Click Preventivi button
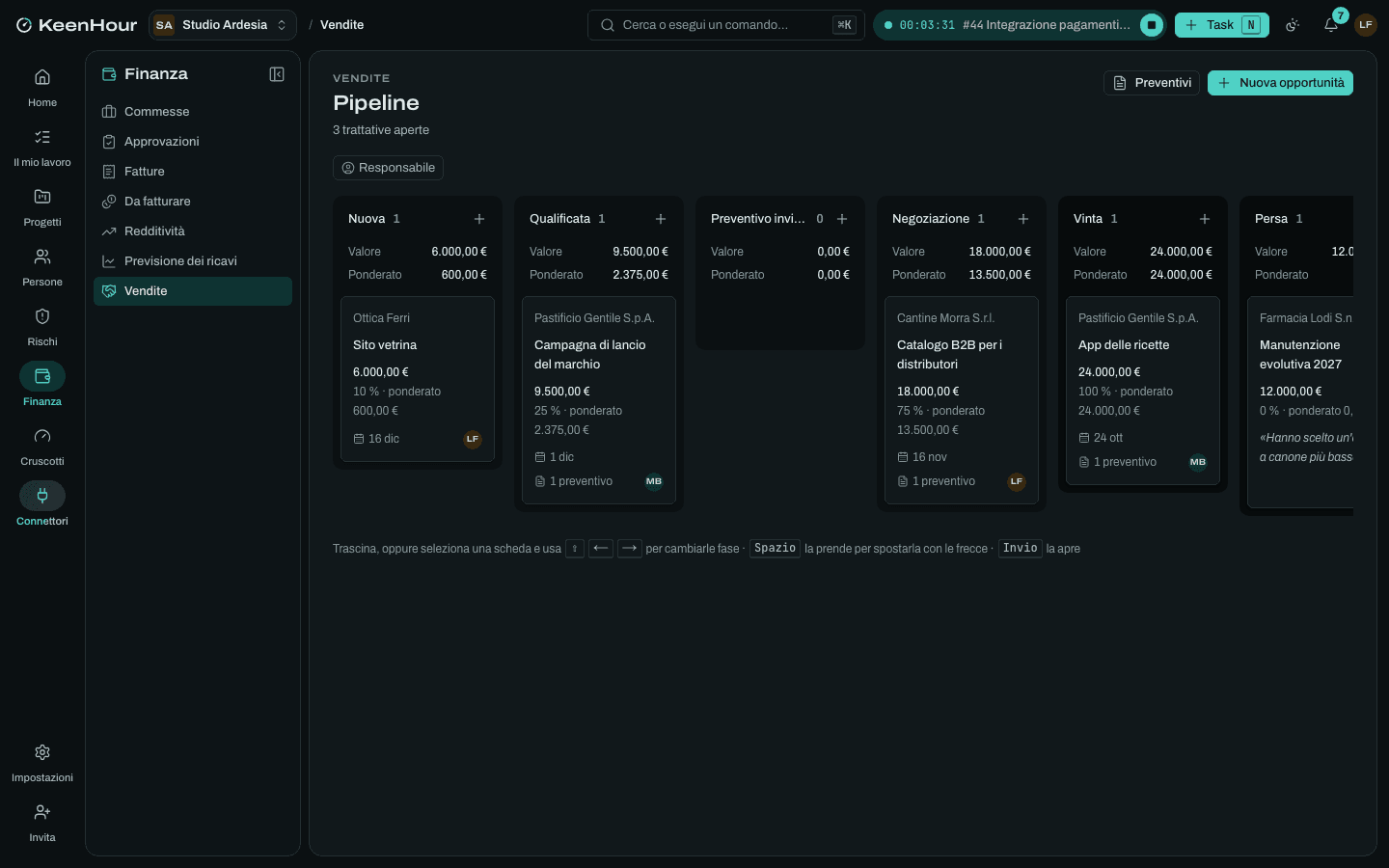Viewport: 1389px width, 868px height. coord(1152,83)
